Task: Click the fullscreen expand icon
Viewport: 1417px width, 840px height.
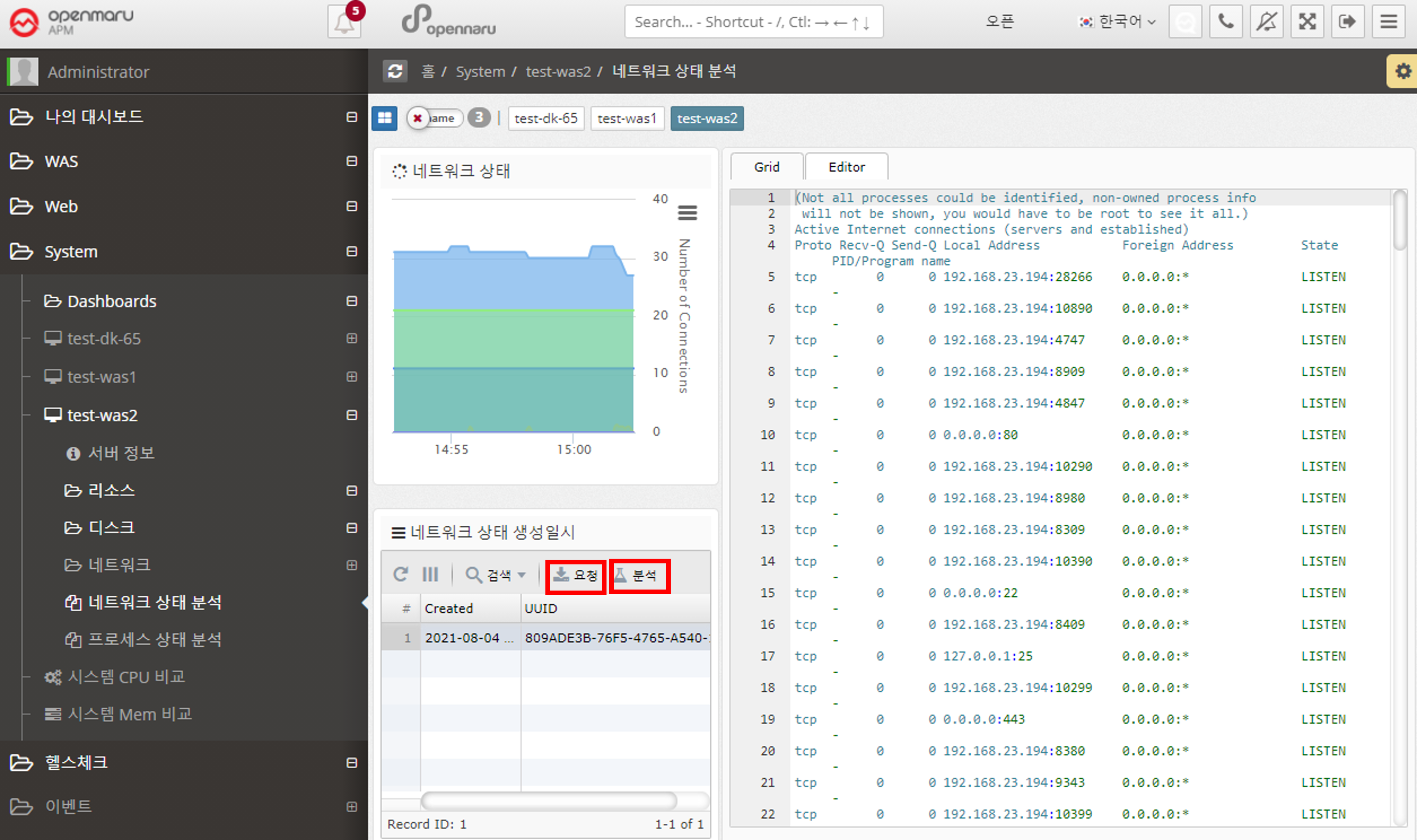Action: [1307, 22]
